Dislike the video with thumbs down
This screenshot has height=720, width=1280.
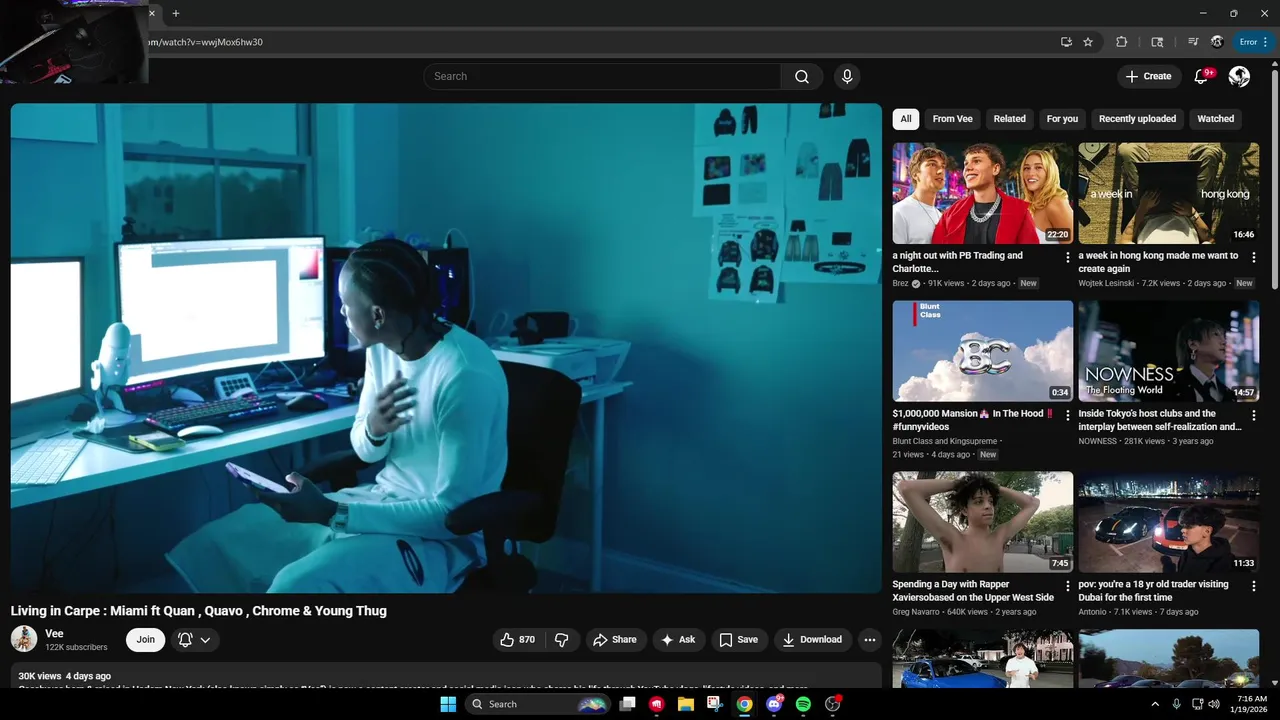[x=562, y=640]
